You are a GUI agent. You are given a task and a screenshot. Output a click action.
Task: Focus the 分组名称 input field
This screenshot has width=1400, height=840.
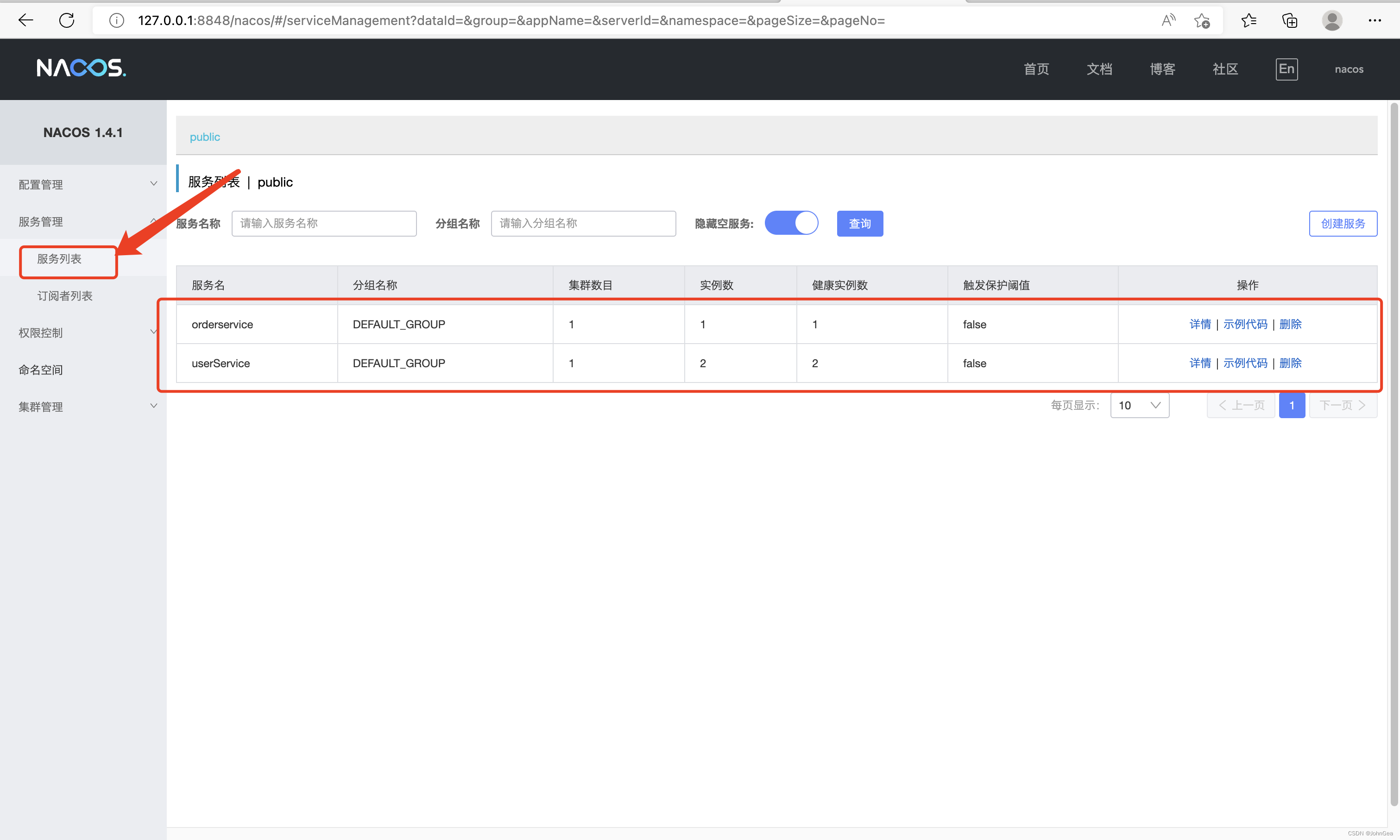(583, 223)
